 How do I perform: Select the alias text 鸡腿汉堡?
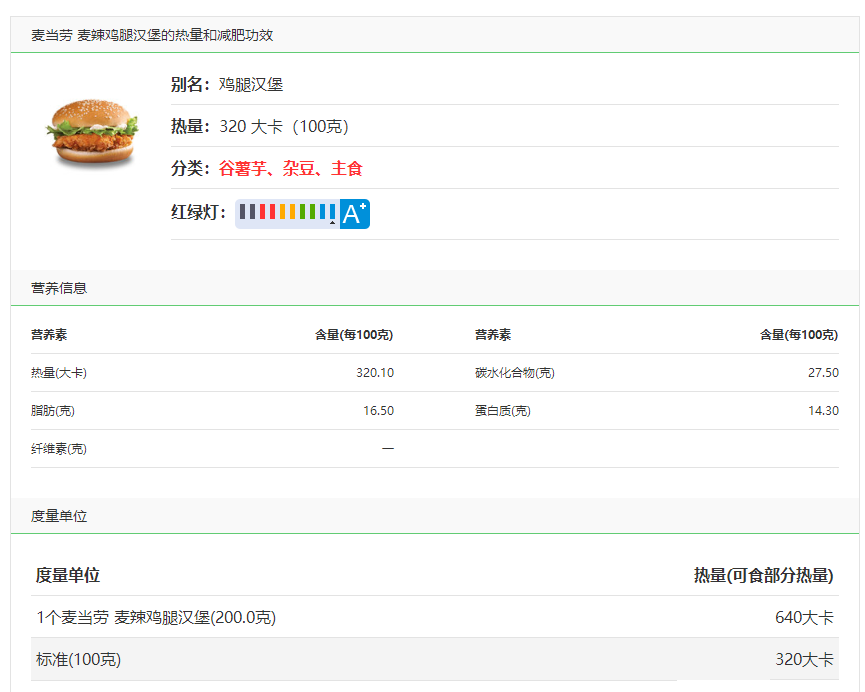point(251,84)
